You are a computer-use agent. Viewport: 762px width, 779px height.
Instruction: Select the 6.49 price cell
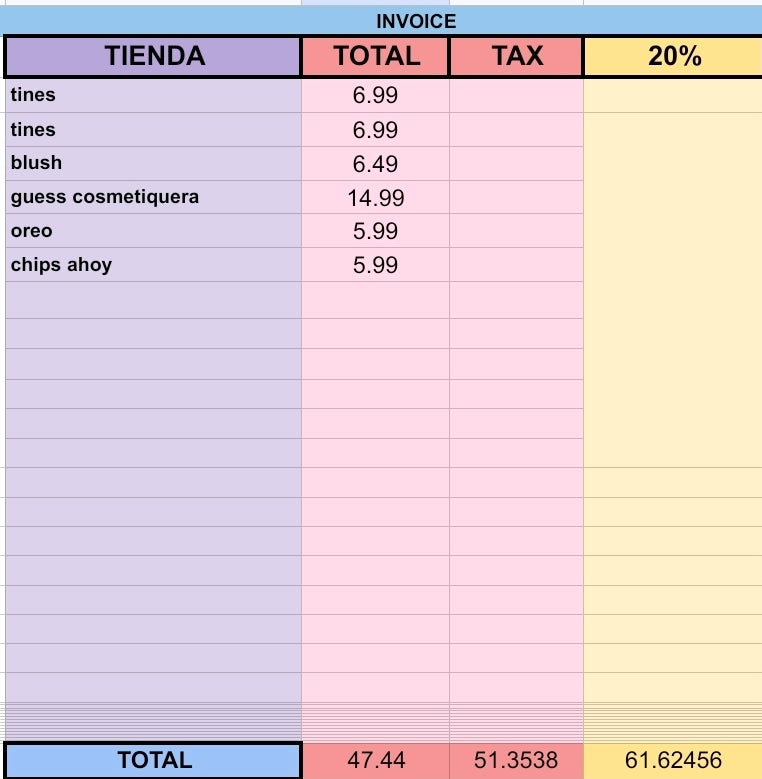376,163
